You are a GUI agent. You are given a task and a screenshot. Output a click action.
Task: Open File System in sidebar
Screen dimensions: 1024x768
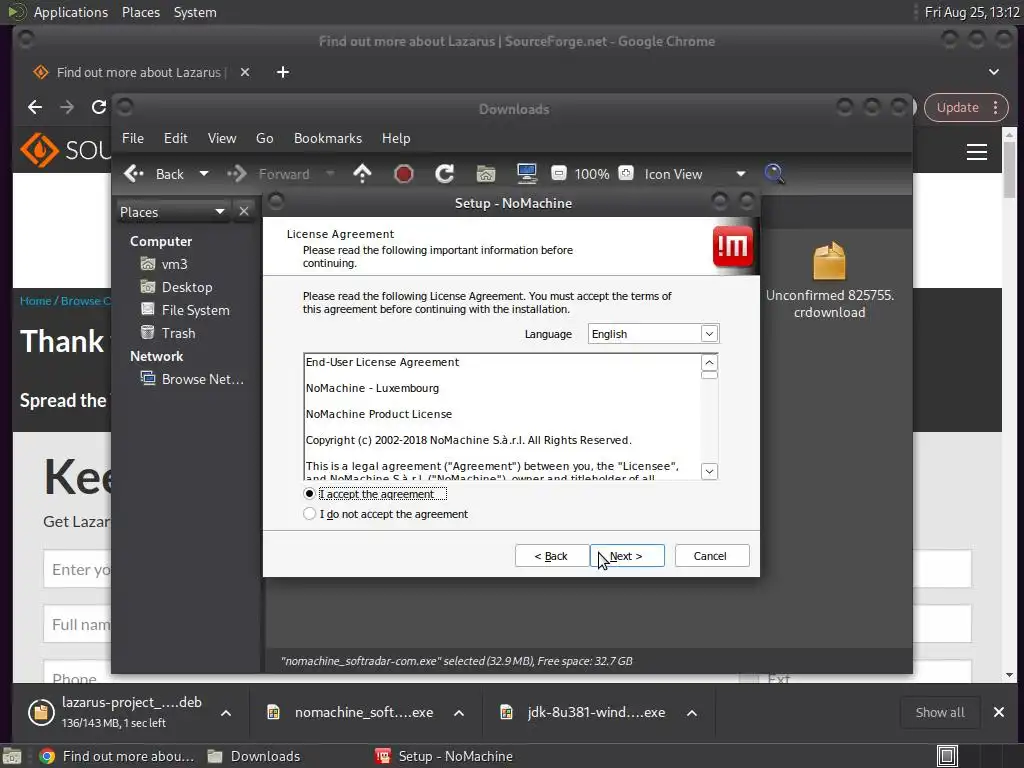pos(185,310)
